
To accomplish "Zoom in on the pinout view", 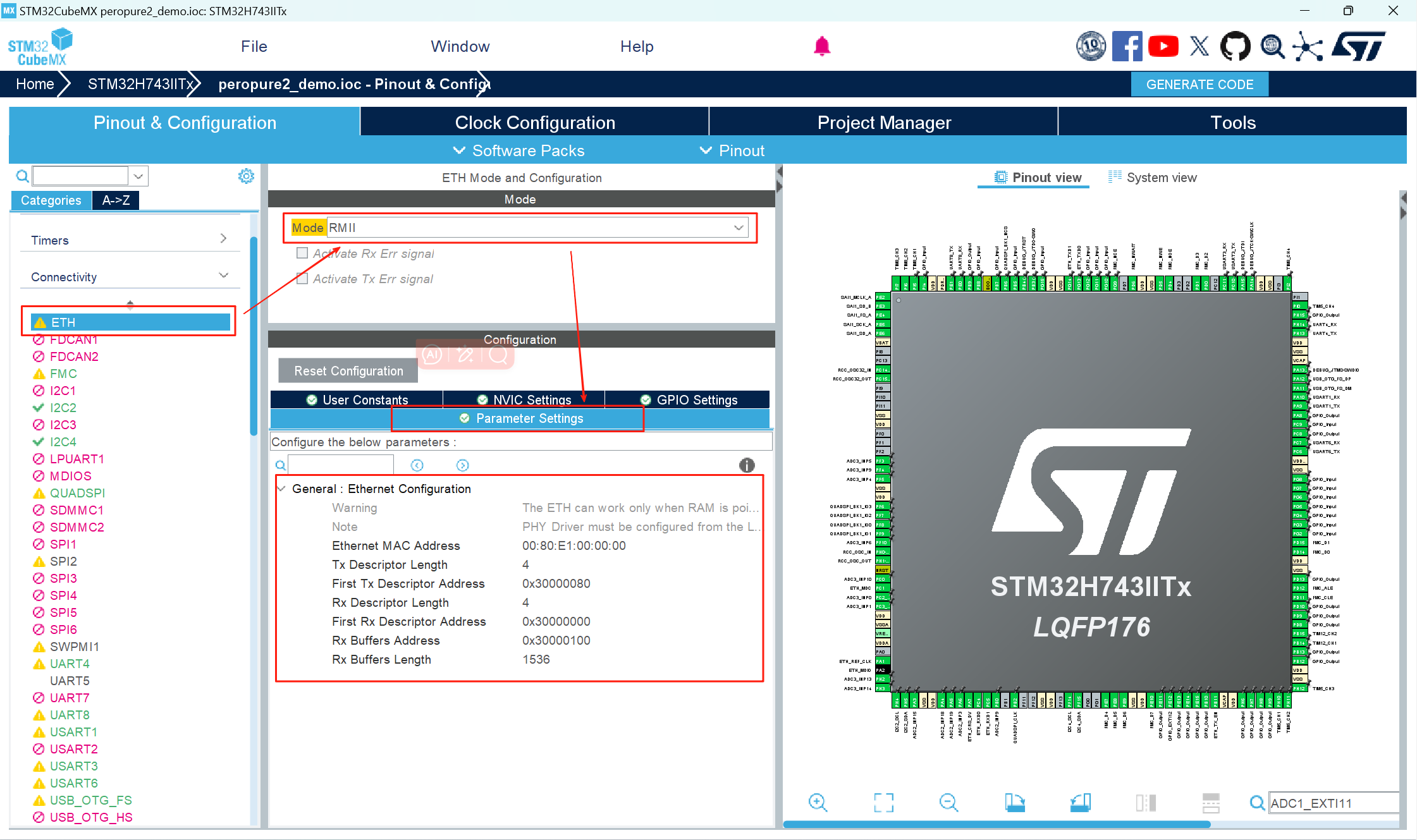I will 818,803.
